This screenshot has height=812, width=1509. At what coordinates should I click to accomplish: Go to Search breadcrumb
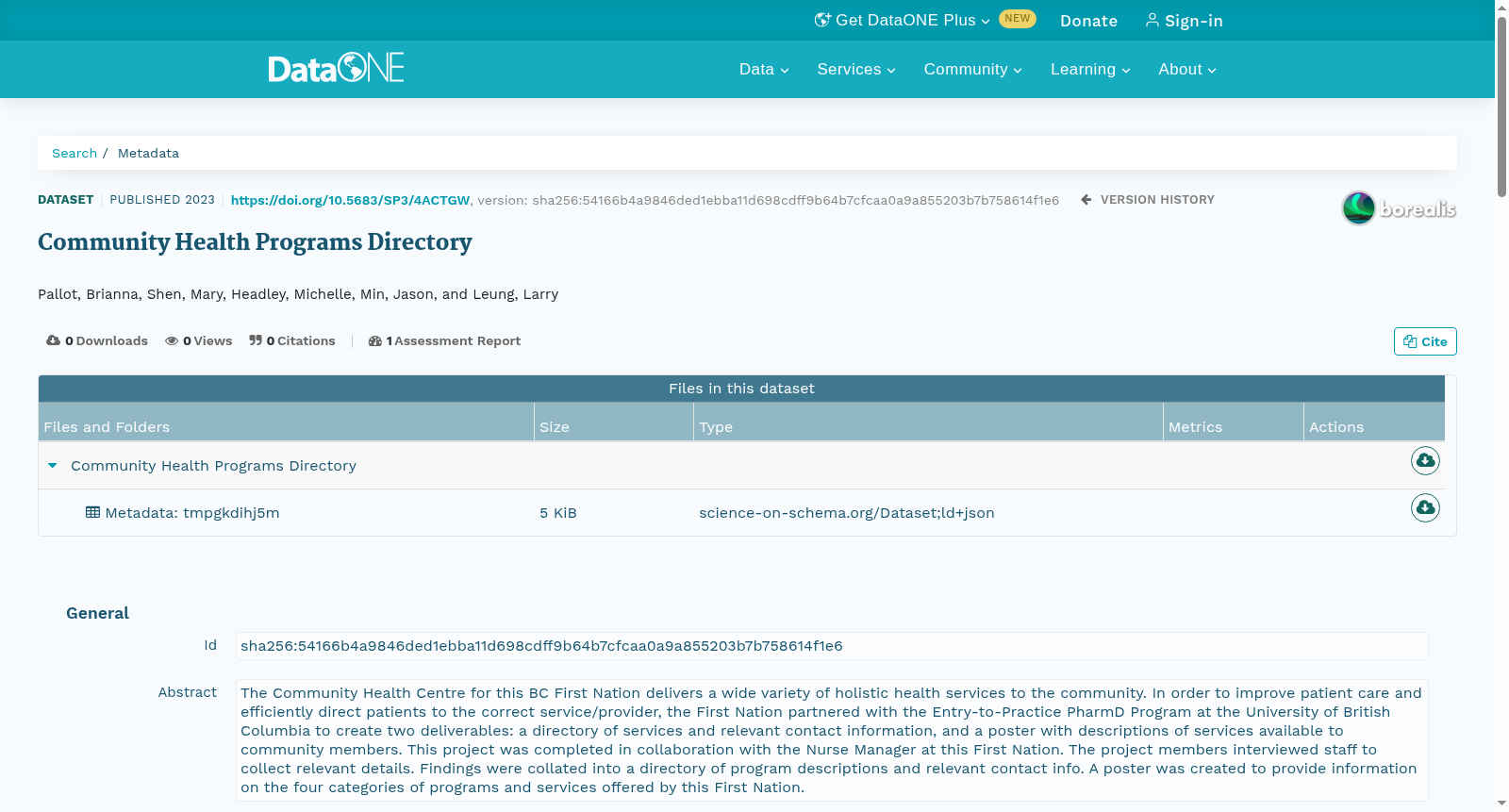coord(75,153)
